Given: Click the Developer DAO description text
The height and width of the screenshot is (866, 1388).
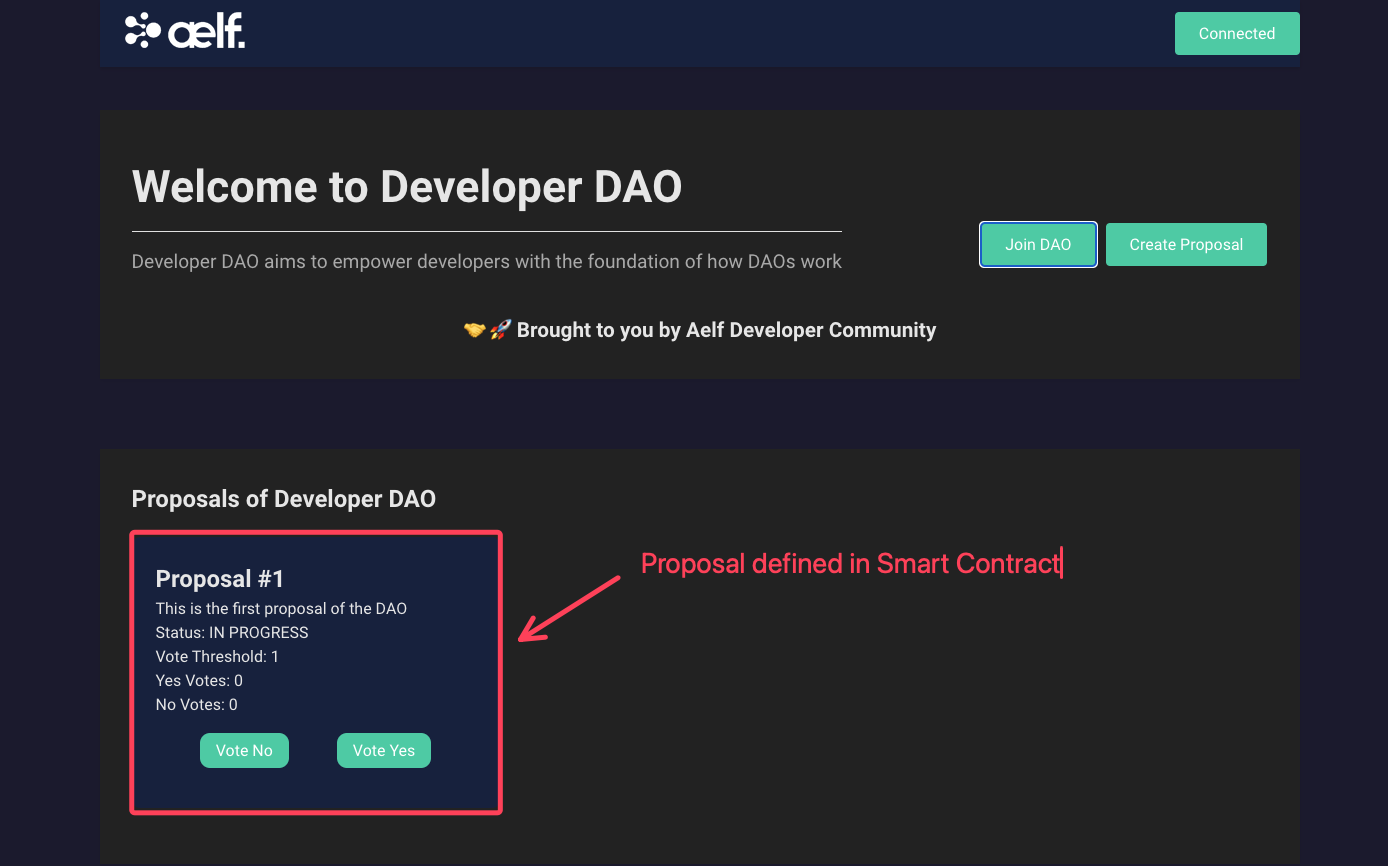Looking at the screenshot, I should coord(487,262).
